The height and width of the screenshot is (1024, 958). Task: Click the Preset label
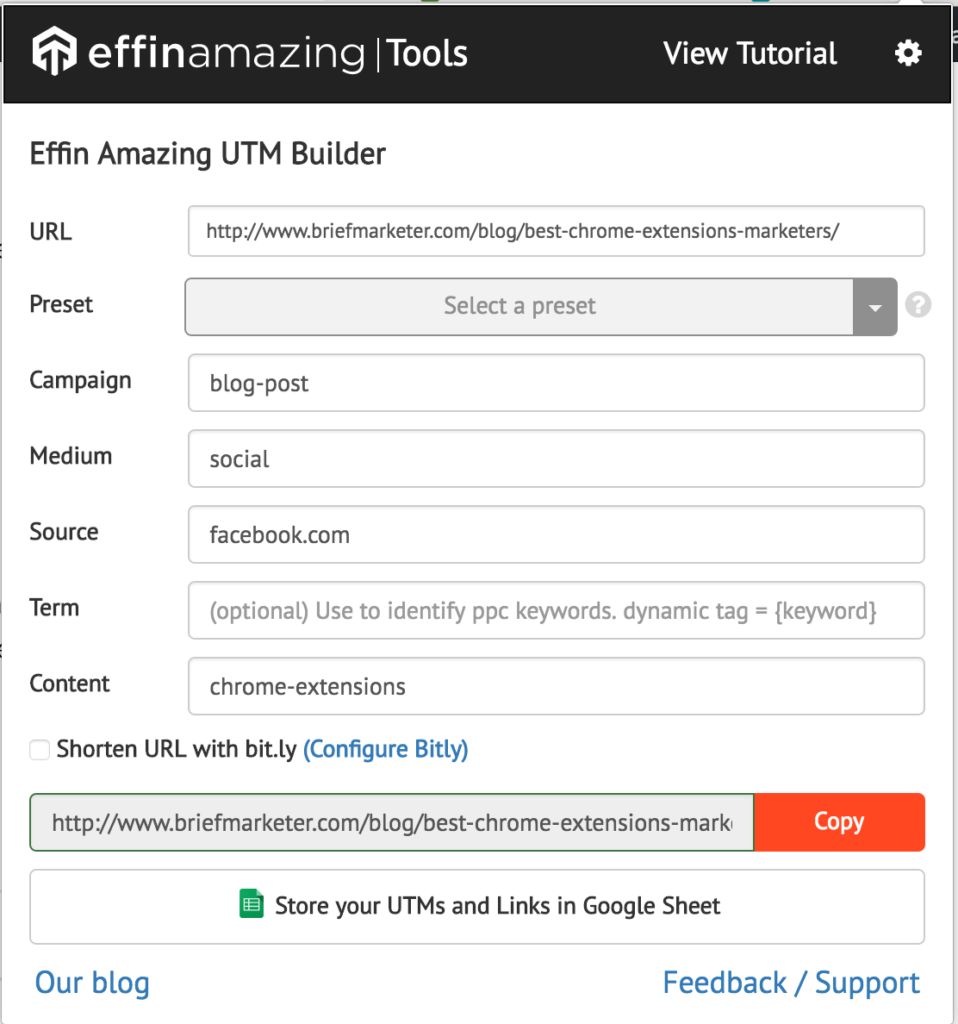[61, 304]
